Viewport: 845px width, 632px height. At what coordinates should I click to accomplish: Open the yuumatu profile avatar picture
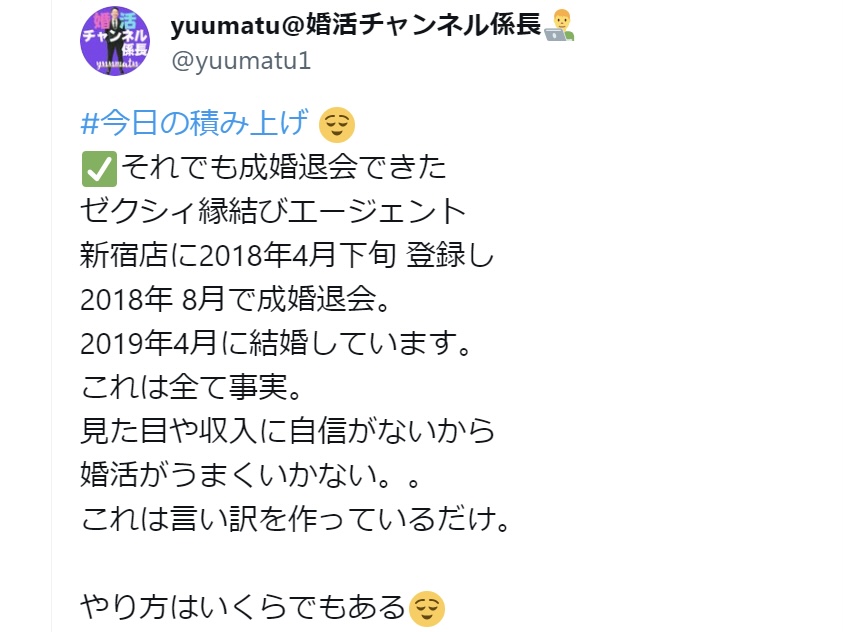tap(115, 41)
